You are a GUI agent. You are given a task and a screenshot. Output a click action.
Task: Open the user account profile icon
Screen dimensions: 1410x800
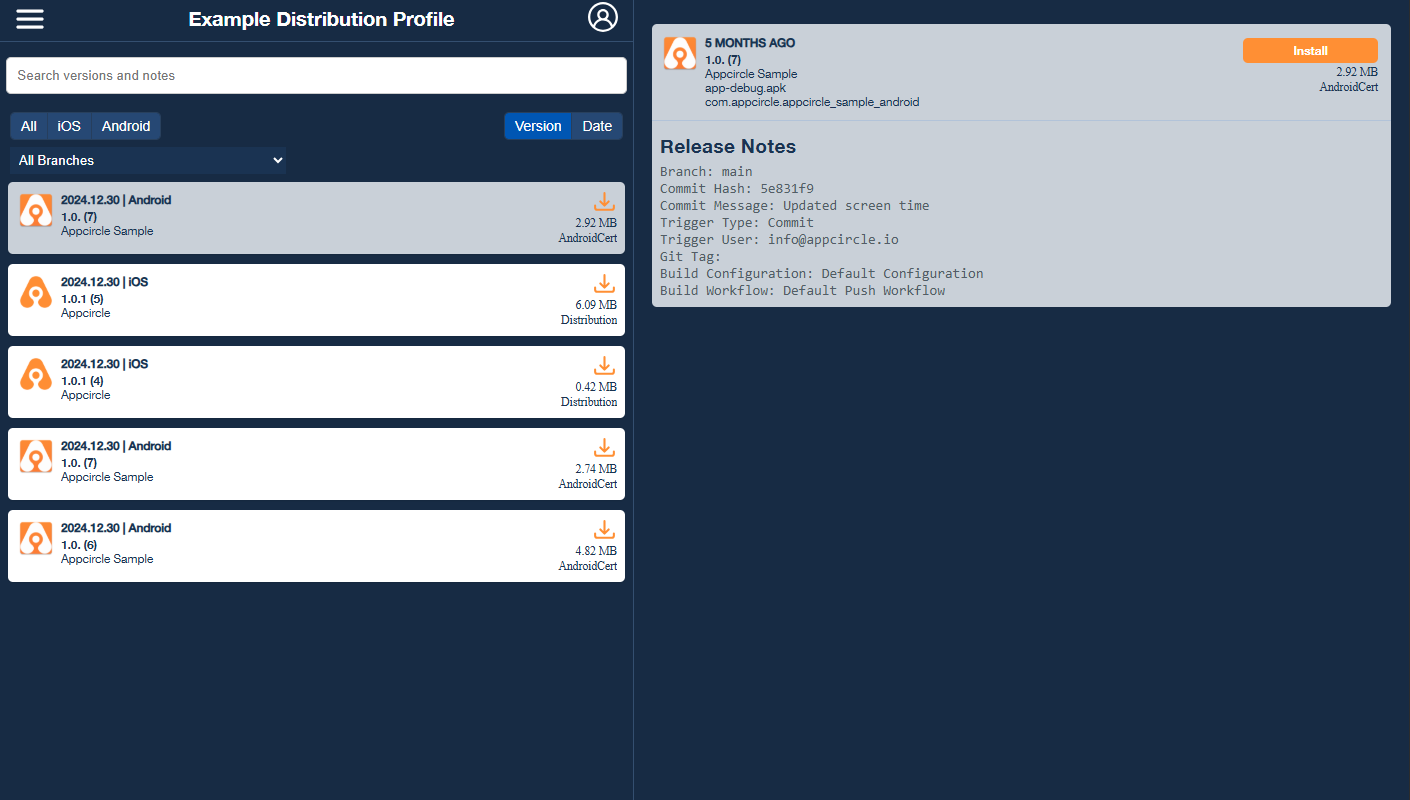(603, 17)
